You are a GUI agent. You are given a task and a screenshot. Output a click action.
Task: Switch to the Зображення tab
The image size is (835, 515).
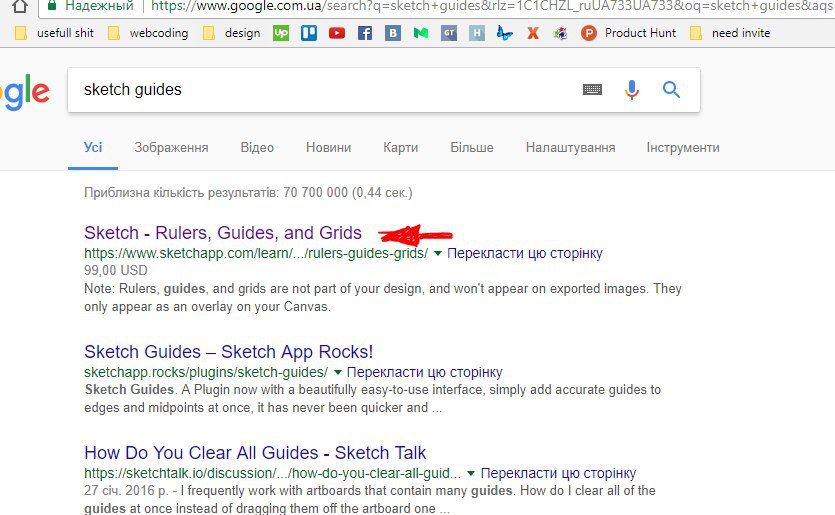(171, 148)
